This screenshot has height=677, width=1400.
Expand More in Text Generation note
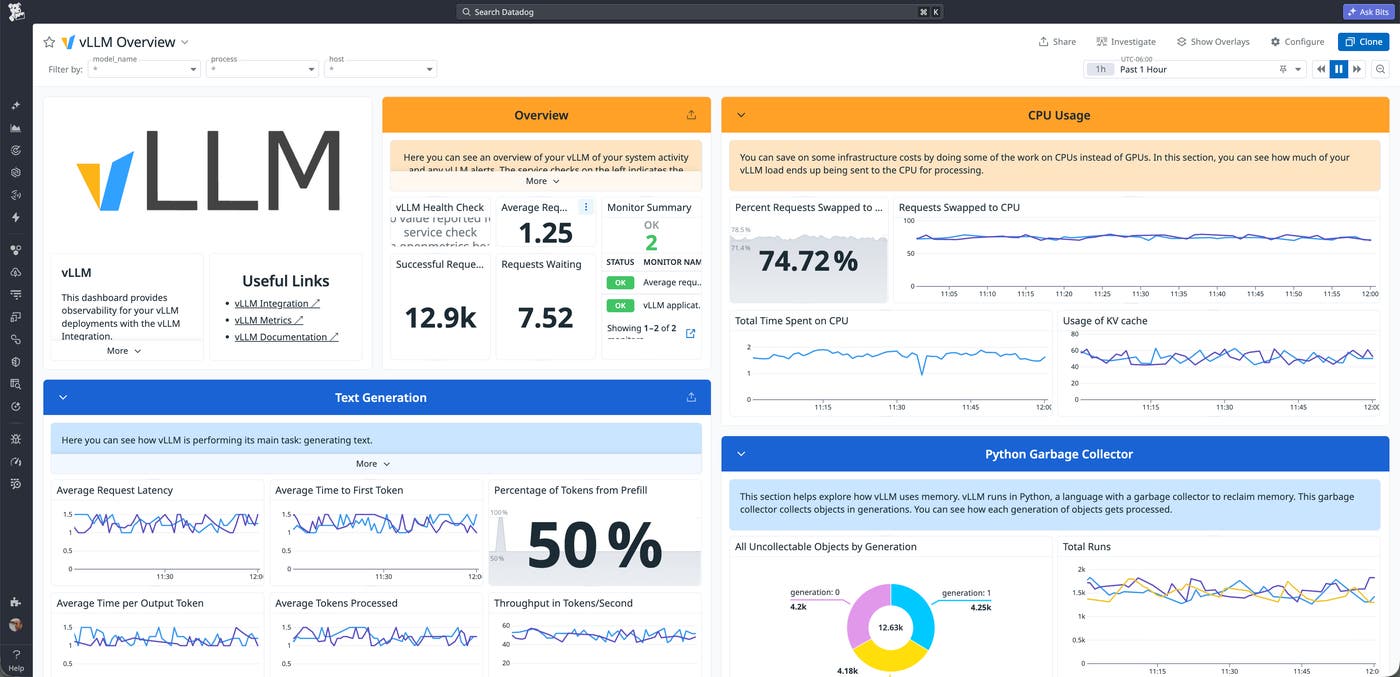coord(373,463)
